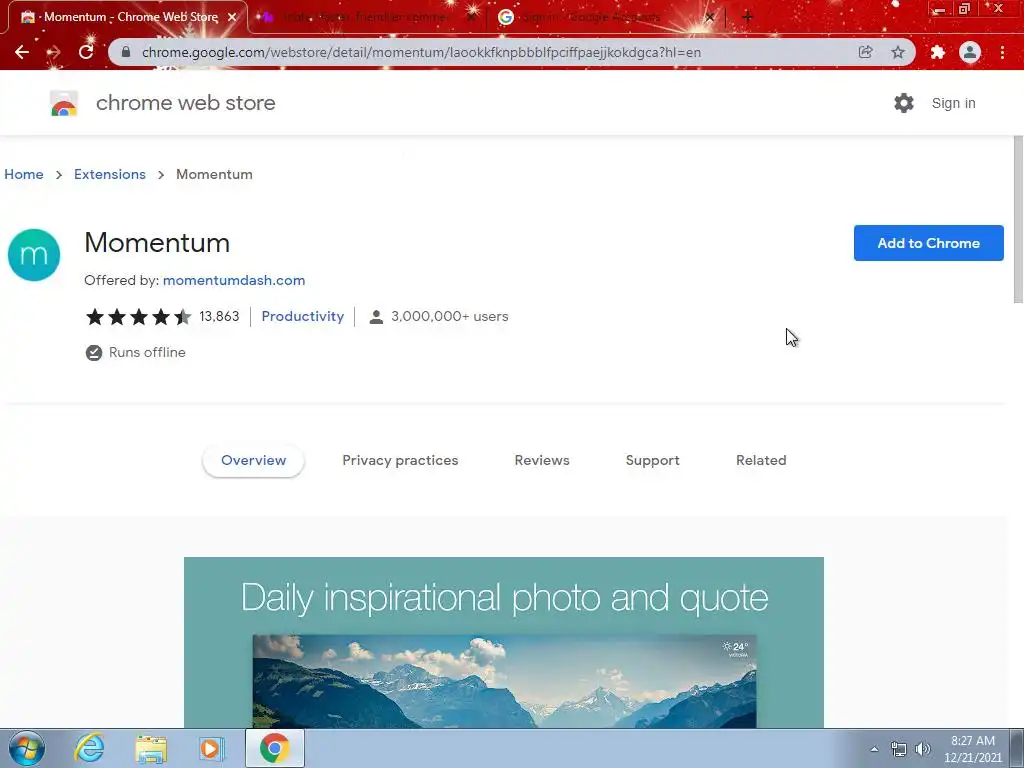Close the second browser tab
This screenshot has width=1024, height=768.
[472, 17]
